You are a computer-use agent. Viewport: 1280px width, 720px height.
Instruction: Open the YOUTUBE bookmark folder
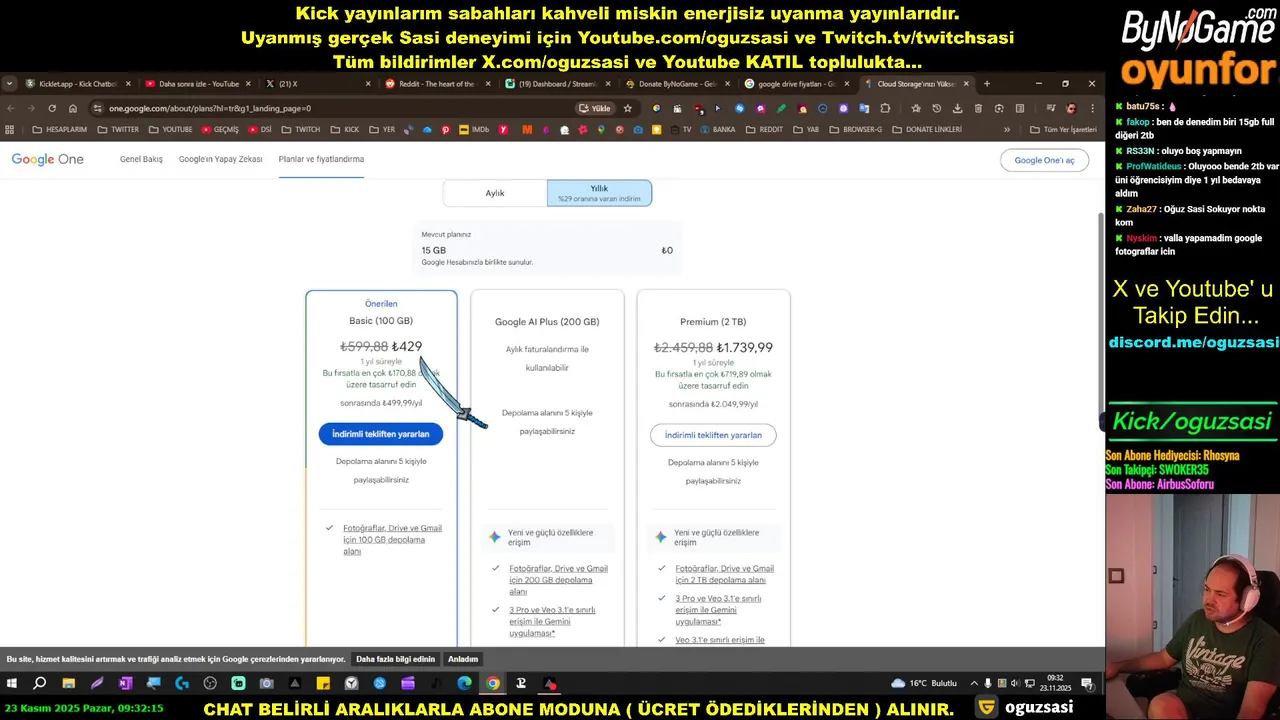coord(171,129)
